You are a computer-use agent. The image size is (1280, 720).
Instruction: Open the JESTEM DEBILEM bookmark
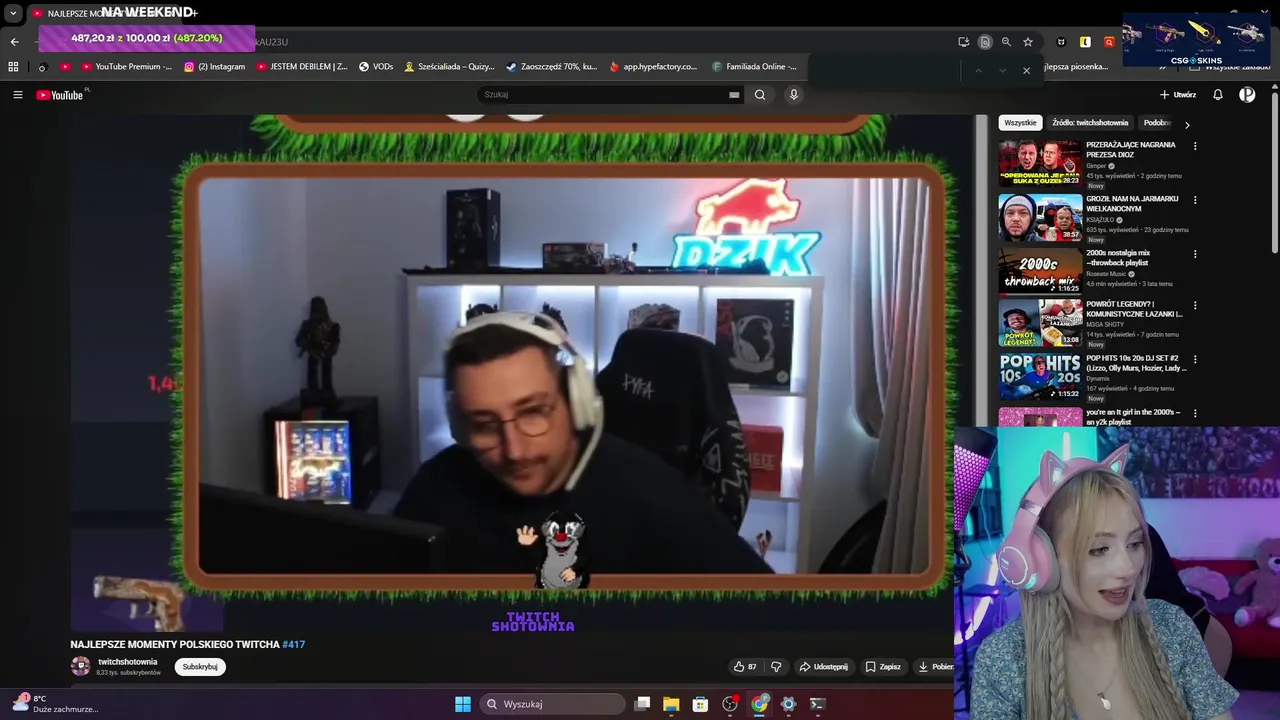302,67
